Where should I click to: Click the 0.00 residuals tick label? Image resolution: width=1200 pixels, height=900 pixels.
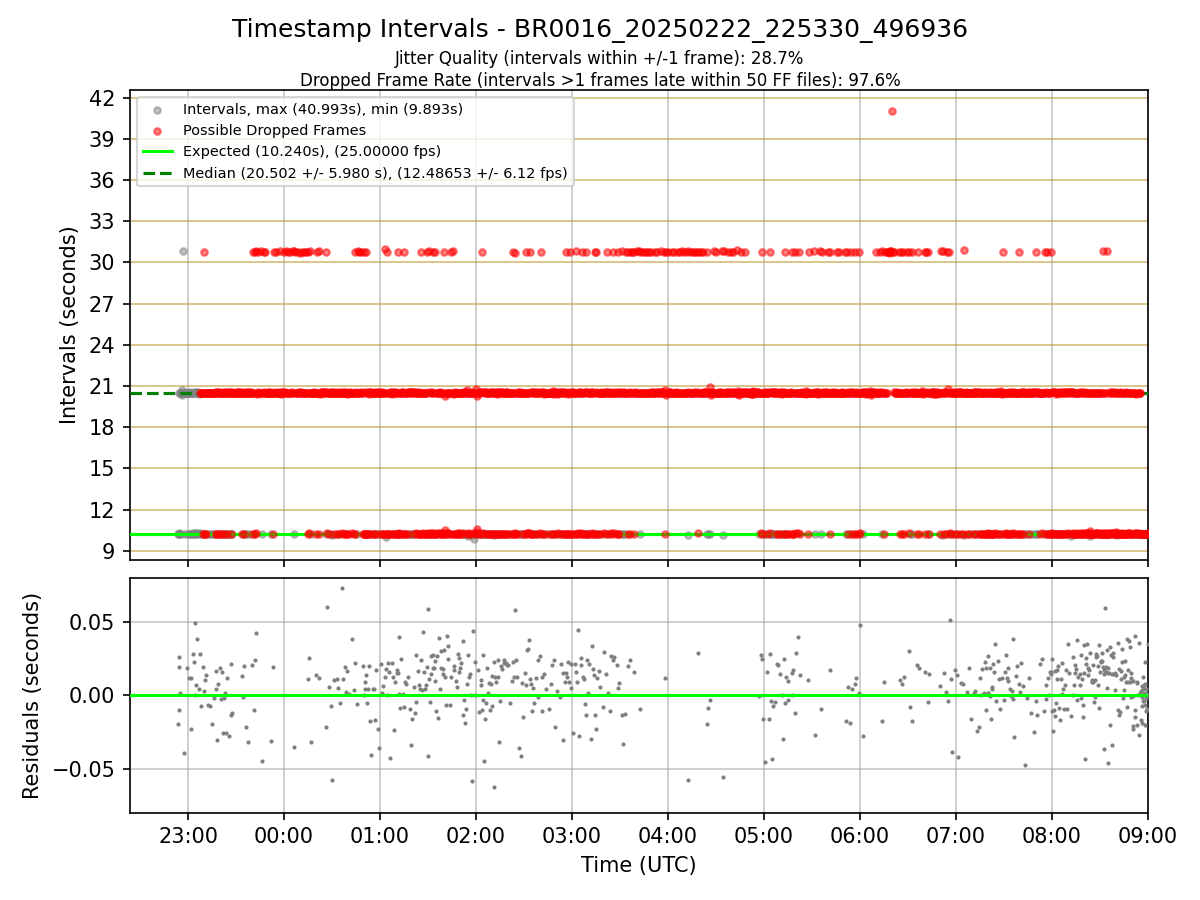click(93, 695)
